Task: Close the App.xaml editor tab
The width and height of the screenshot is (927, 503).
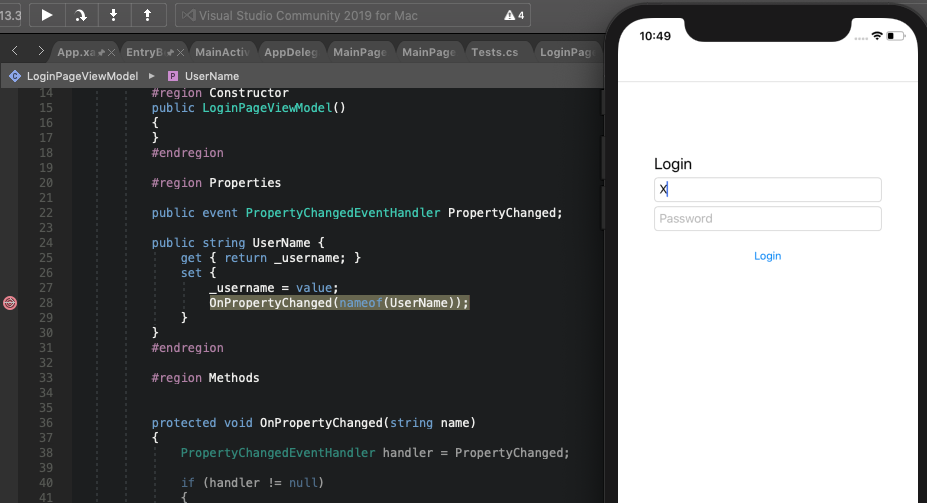Action: [110, 52]
